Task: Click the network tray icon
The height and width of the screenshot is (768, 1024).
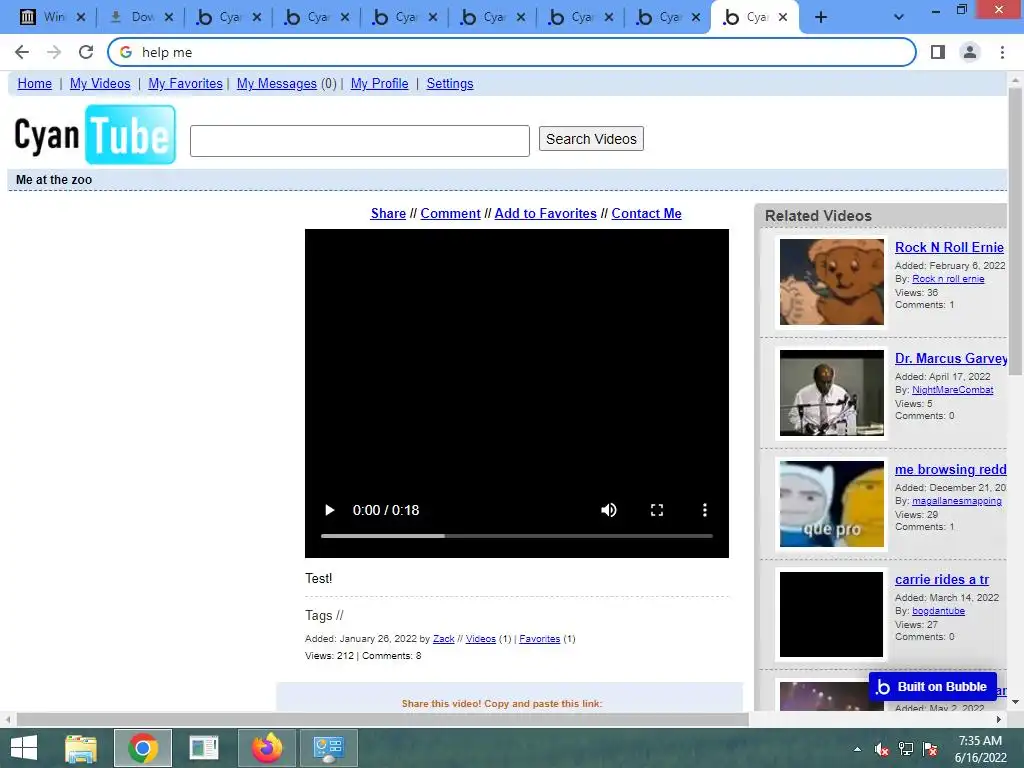Action: (x=906, y=749)
